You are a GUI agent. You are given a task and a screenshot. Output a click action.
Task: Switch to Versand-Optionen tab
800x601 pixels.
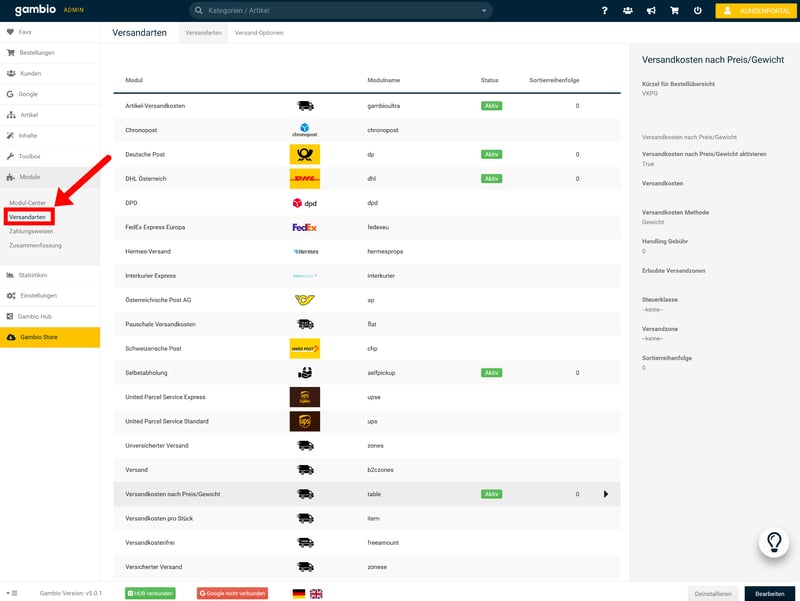[258, 33]
